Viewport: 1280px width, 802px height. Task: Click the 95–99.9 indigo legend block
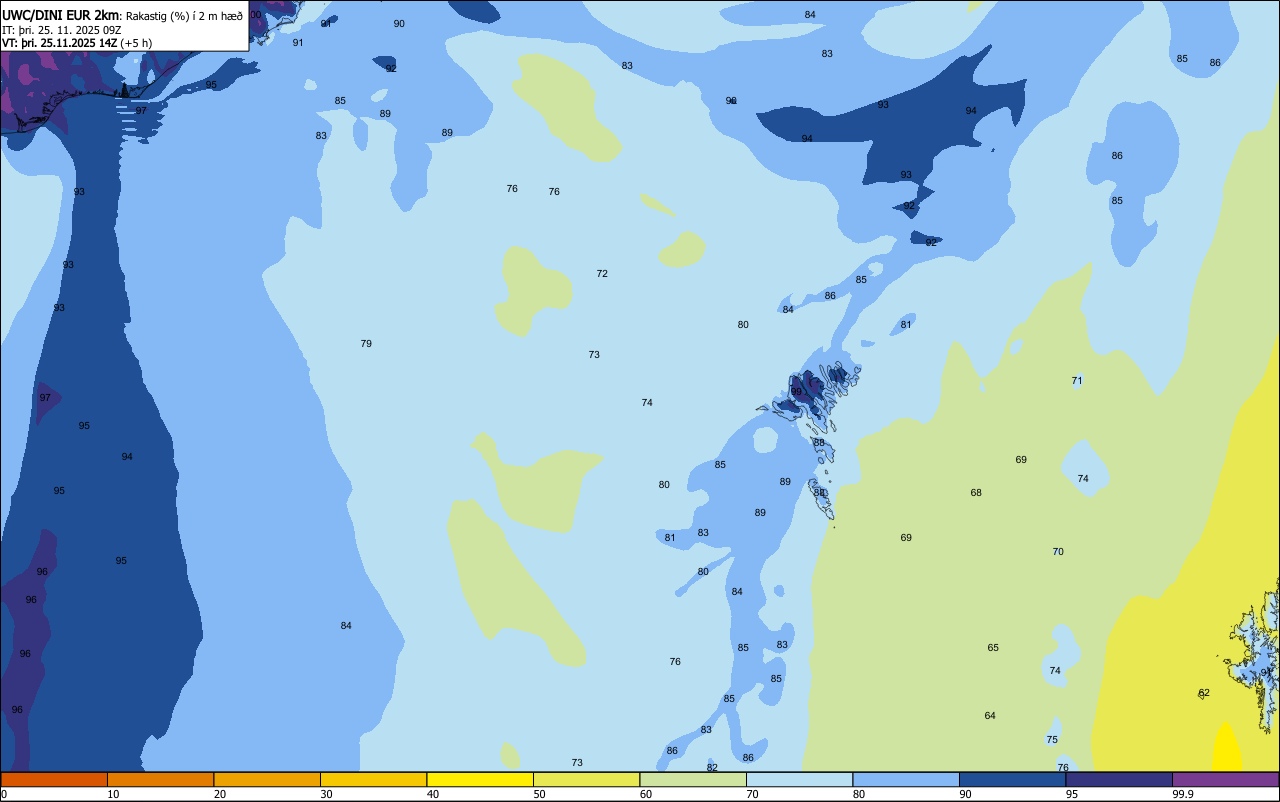pyautogui.click(x=1119, y=779)
